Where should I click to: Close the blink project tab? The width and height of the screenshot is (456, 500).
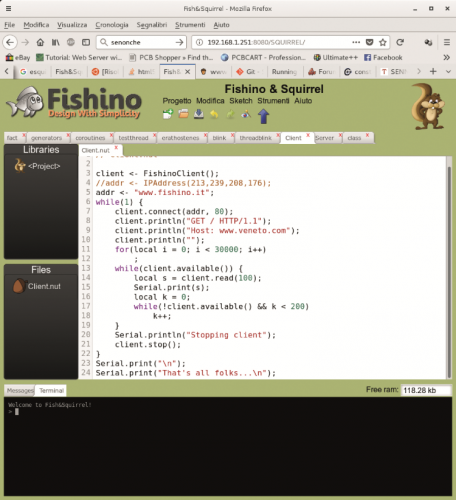(x=232, y=135)
